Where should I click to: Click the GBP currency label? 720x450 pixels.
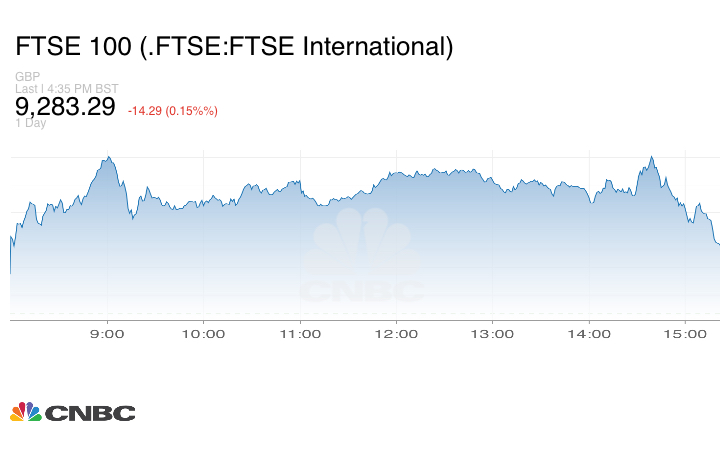tap(26, 77)
